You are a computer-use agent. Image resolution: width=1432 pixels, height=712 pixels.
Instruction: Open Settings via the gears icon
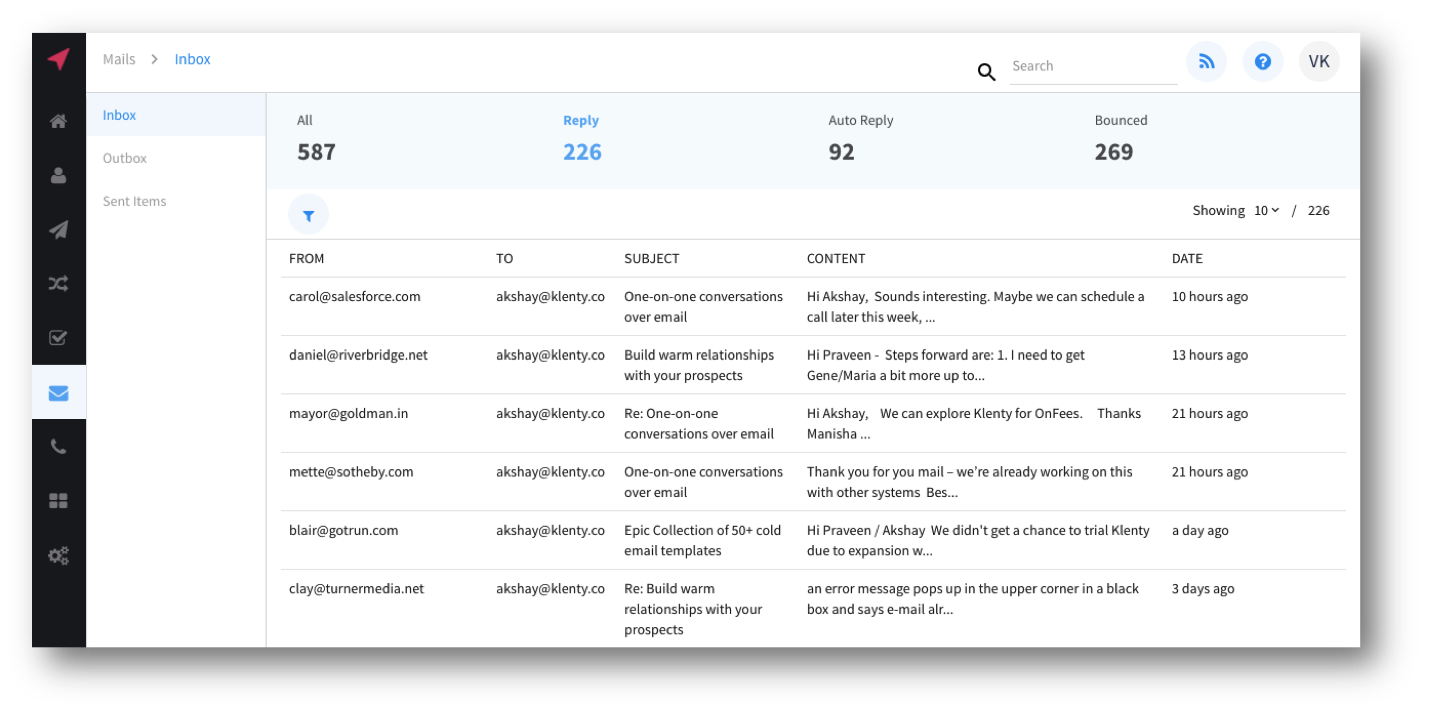[x=57, y=555]
